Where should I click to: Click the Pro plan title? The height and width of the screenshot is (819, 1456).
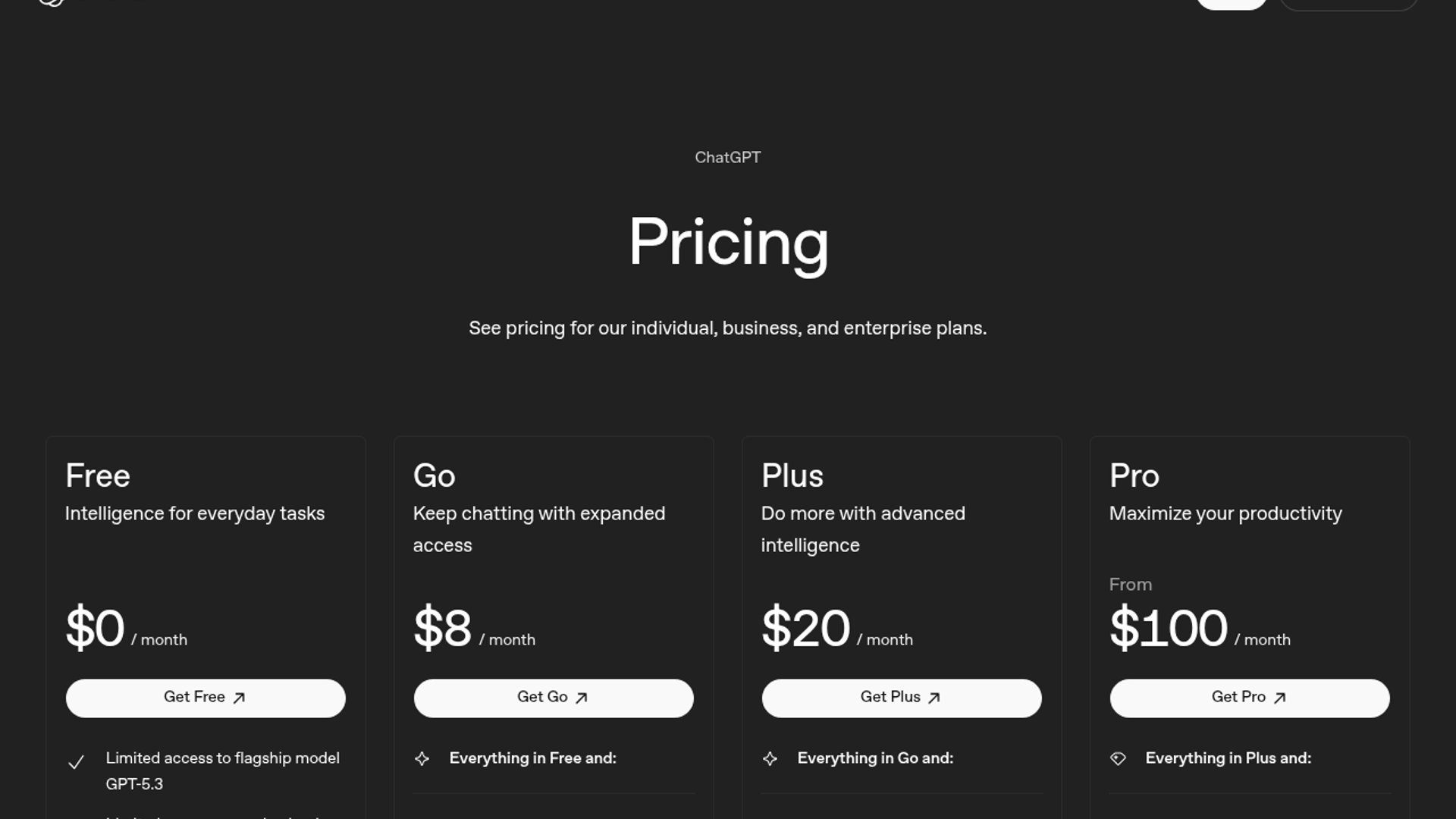[1134, 476]
